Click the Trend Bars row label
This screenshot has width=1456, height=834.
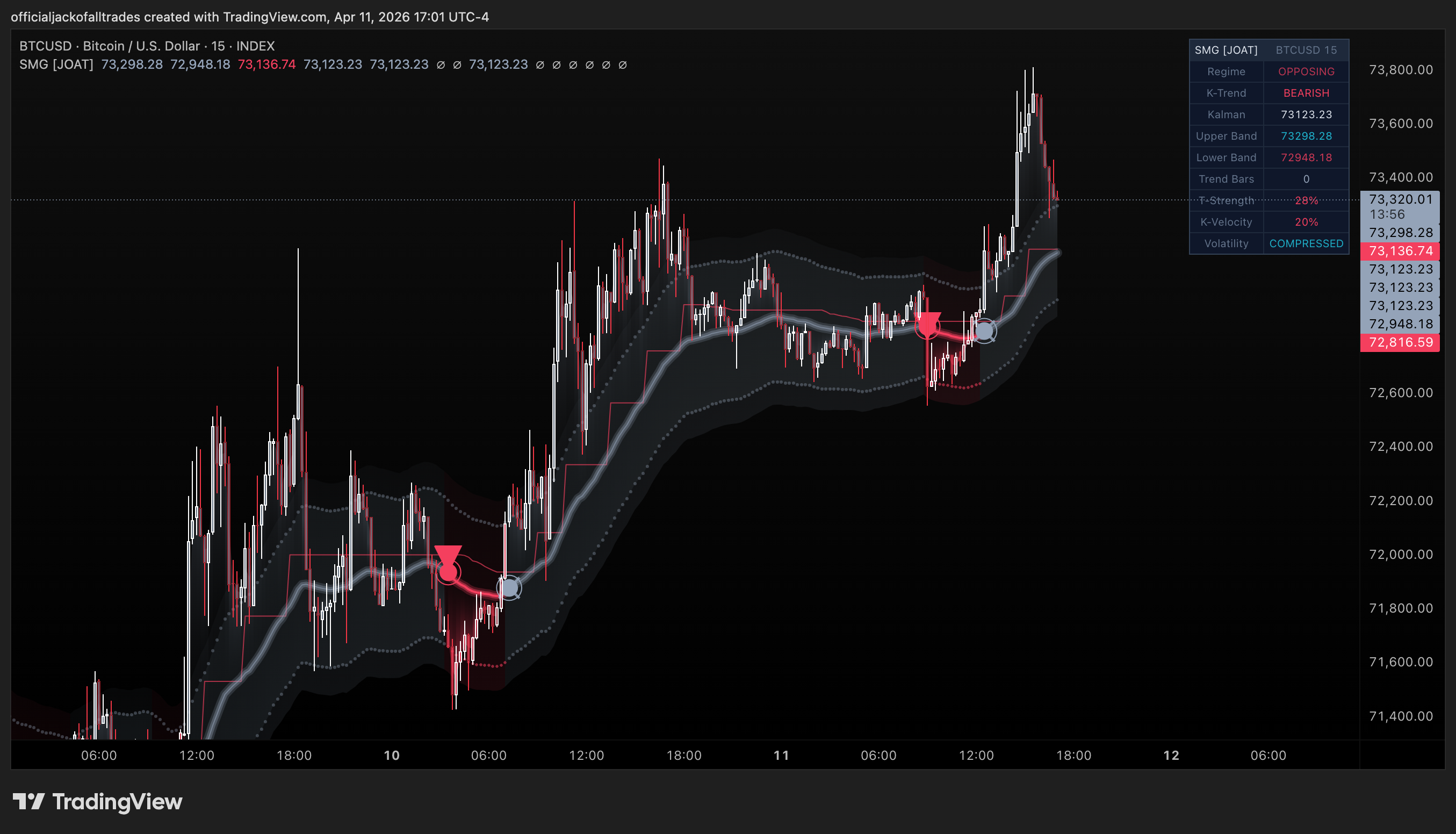point(1226,179)
